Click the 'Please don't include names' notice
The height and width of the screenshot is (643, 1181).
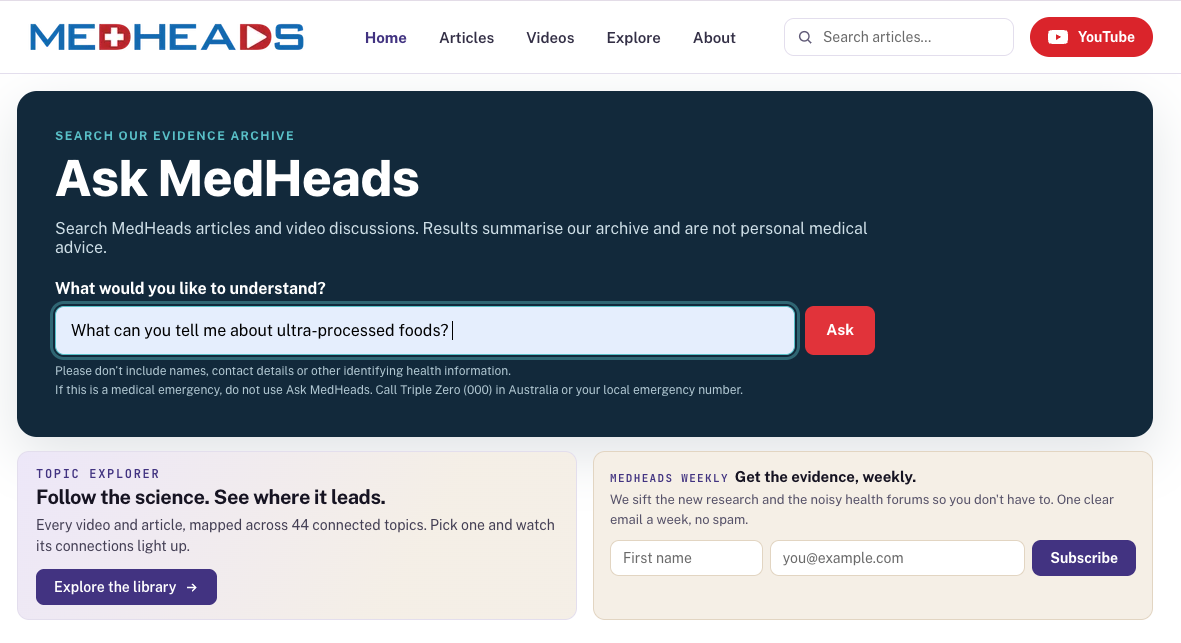283,371
